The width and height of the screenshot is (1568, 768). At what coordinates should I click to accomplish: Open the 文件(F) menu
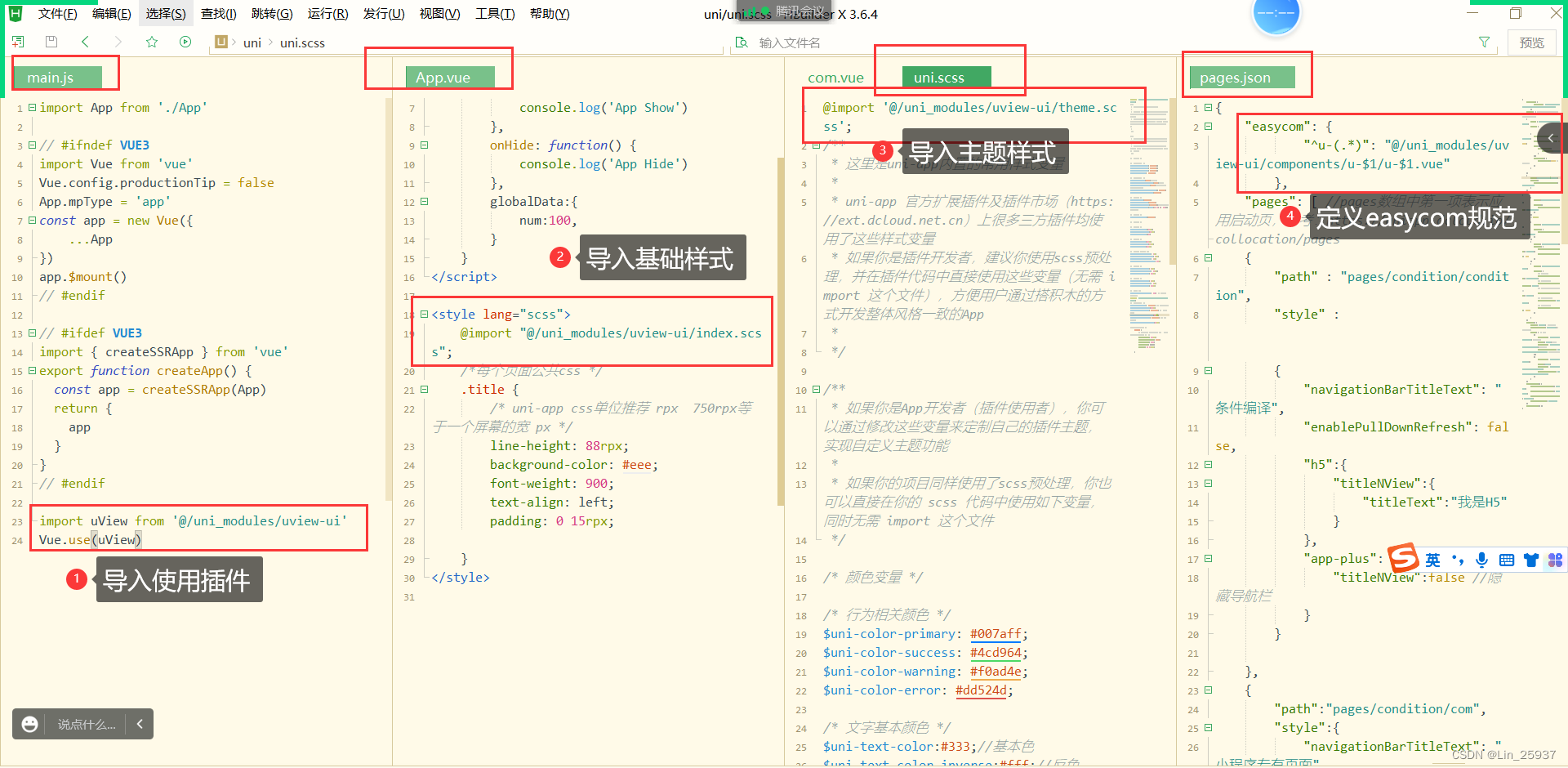pos(57,14)
